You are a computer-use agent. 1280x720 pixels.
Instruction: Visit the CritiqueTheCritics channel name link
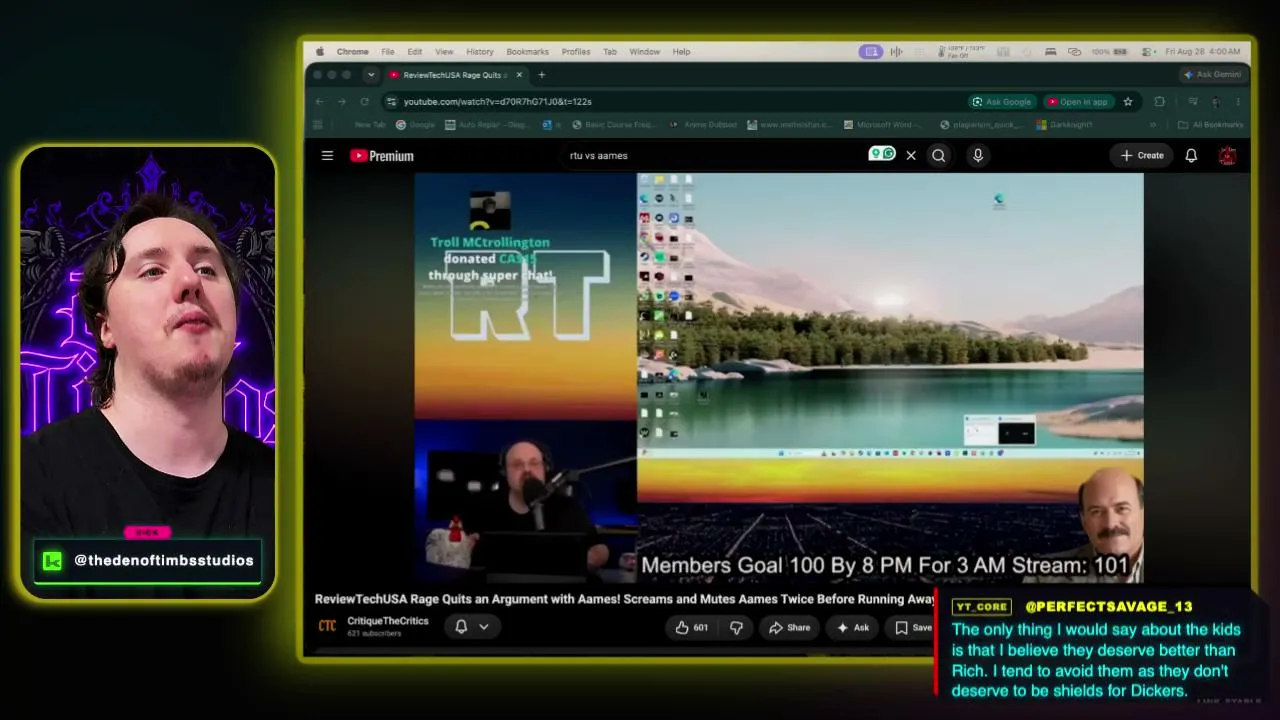coord(388,621)
